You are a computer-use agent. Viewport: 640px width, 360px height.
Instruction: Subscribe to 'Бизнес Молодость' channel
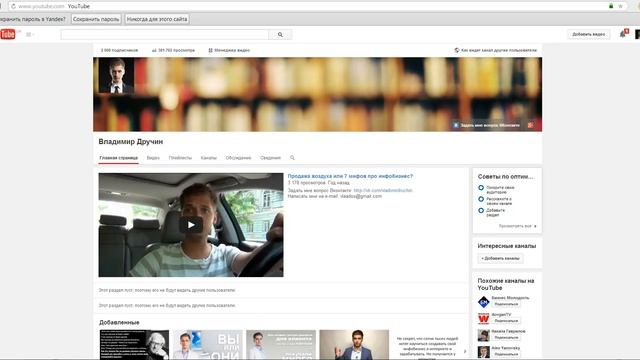pyautogui.click(x=506, y=304)
